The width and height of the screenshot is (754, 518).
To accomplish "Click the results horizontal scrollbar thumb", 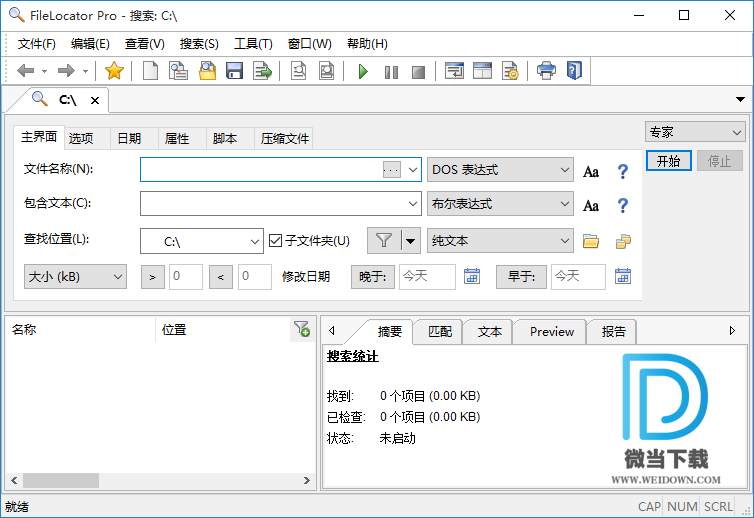I will pos(61,480).
